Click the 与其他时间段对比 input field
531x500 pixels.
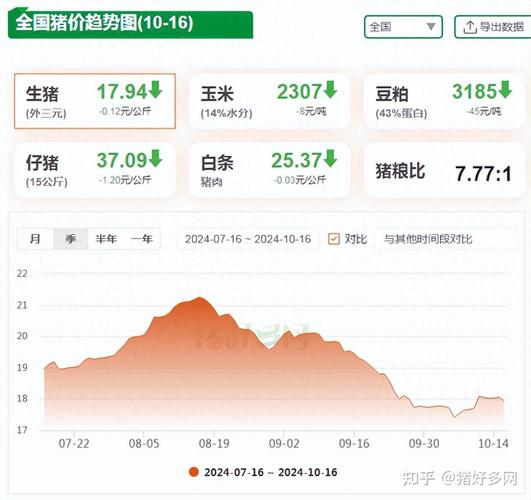[x=446, y=239]
